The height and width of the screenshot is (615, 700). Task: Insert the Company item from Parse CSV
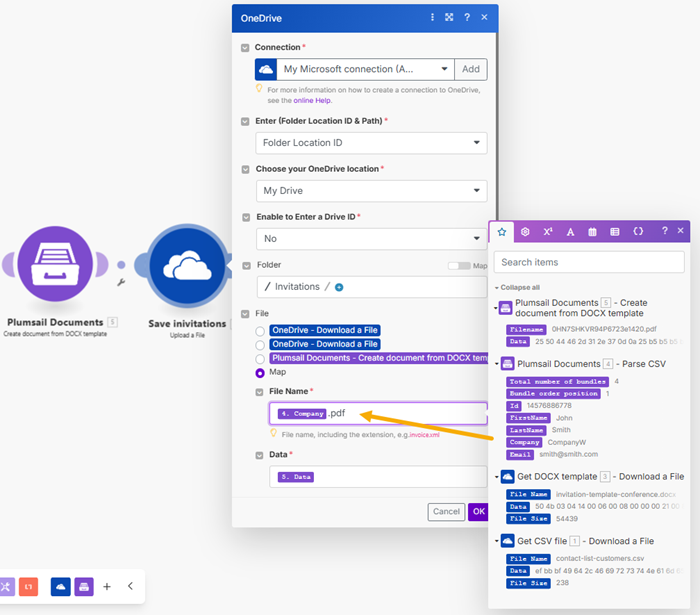[x=524, y=442]
